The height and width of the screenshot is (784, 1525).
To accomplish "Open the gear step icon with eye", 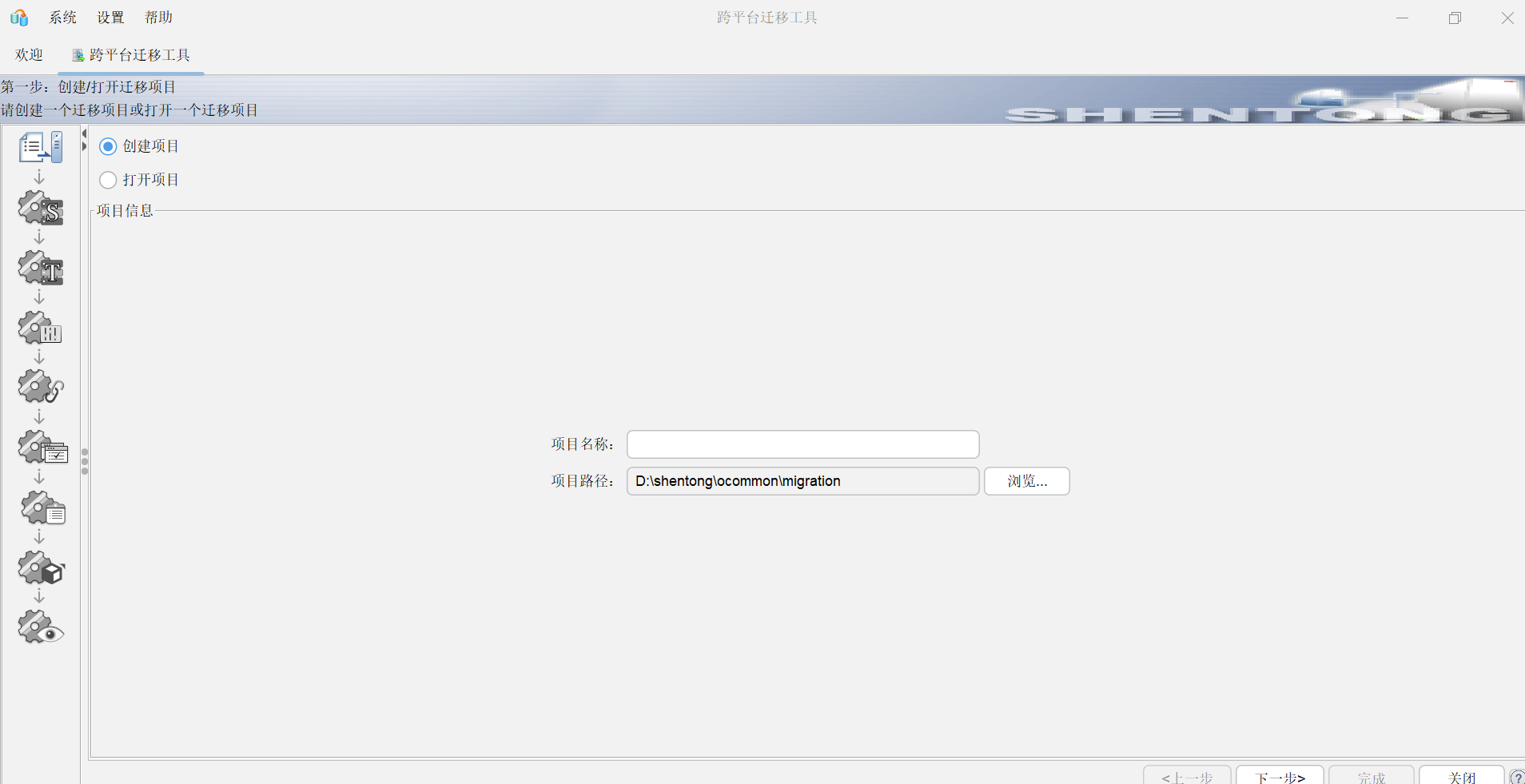I will pyautogui.click(x=41, y=627).
